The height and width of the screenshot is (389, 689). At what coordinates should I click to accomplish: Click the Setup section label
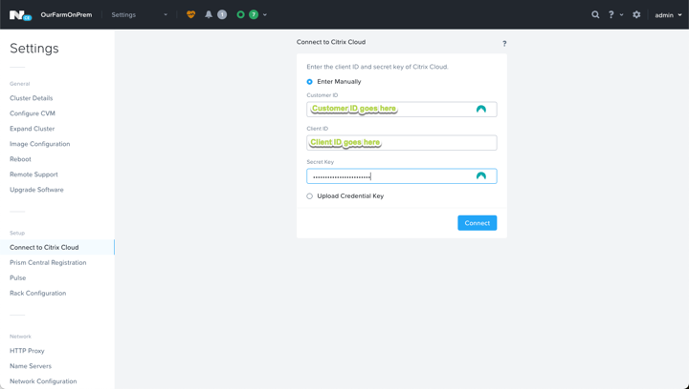pyautogui.click(x=17, y=233)
